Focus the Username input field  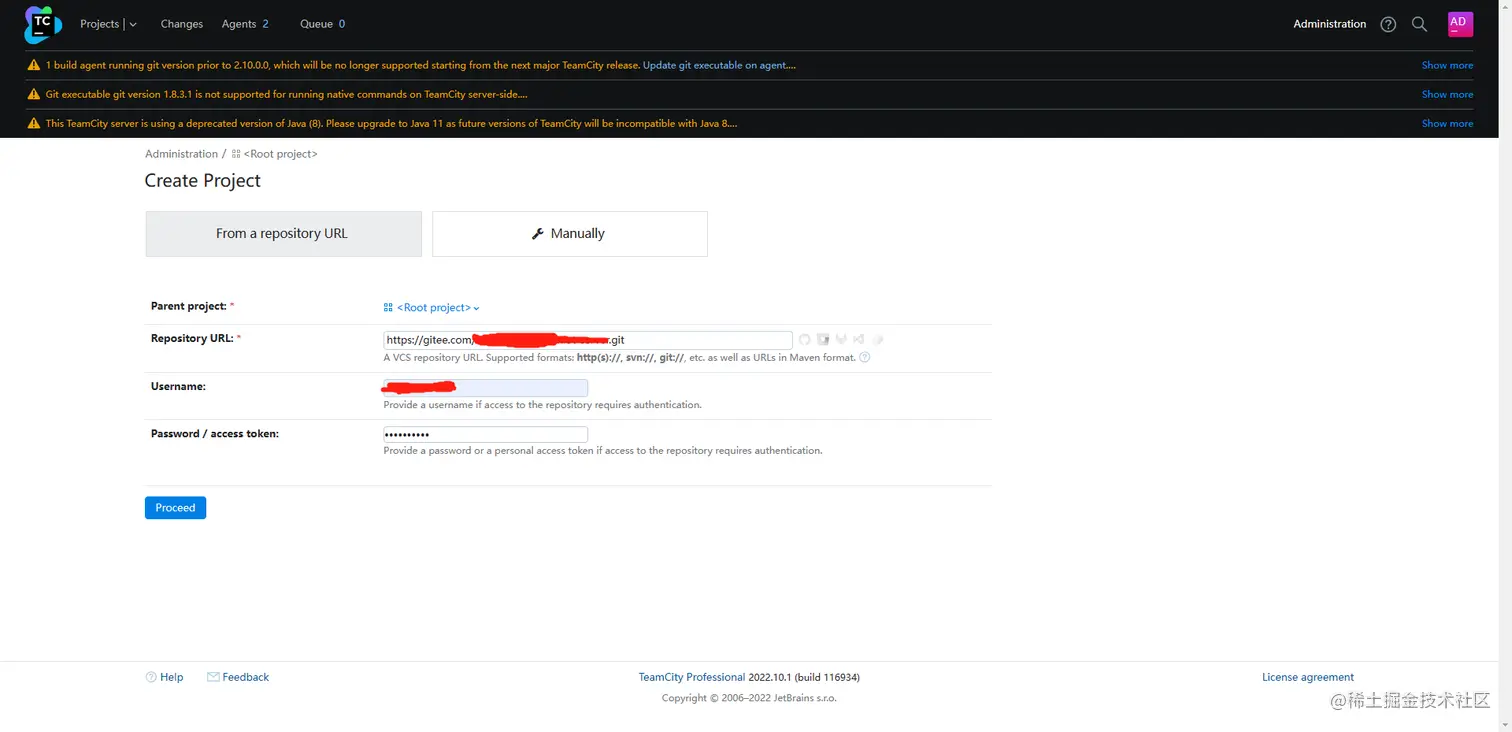click(486, 388)
